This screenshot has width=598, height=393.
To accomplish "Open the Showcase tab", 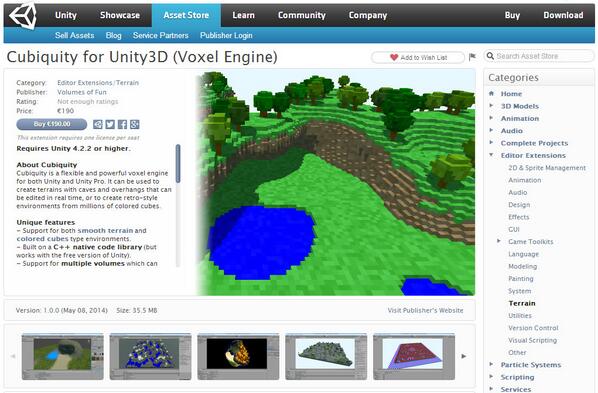I will [120, 15].
